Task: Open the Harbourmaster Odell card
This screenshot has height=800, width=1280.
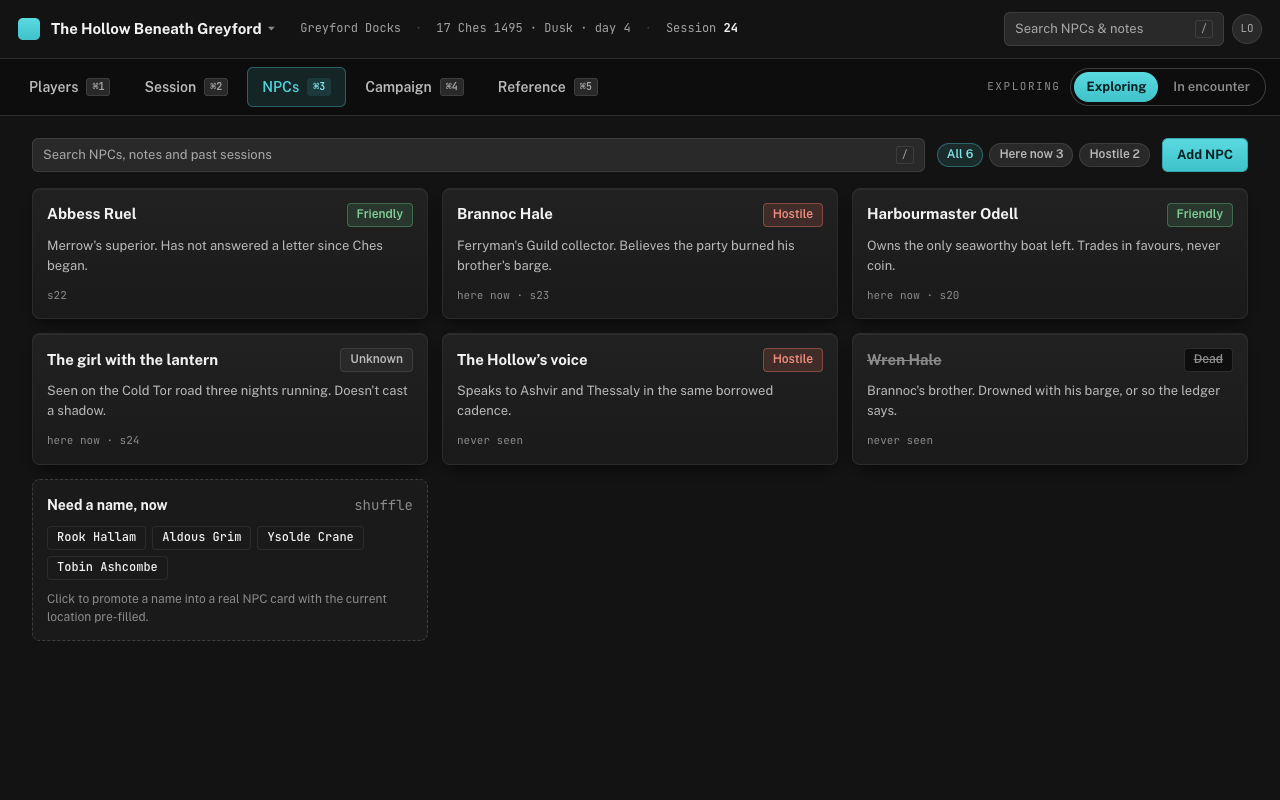Action: pos(1050,254)
